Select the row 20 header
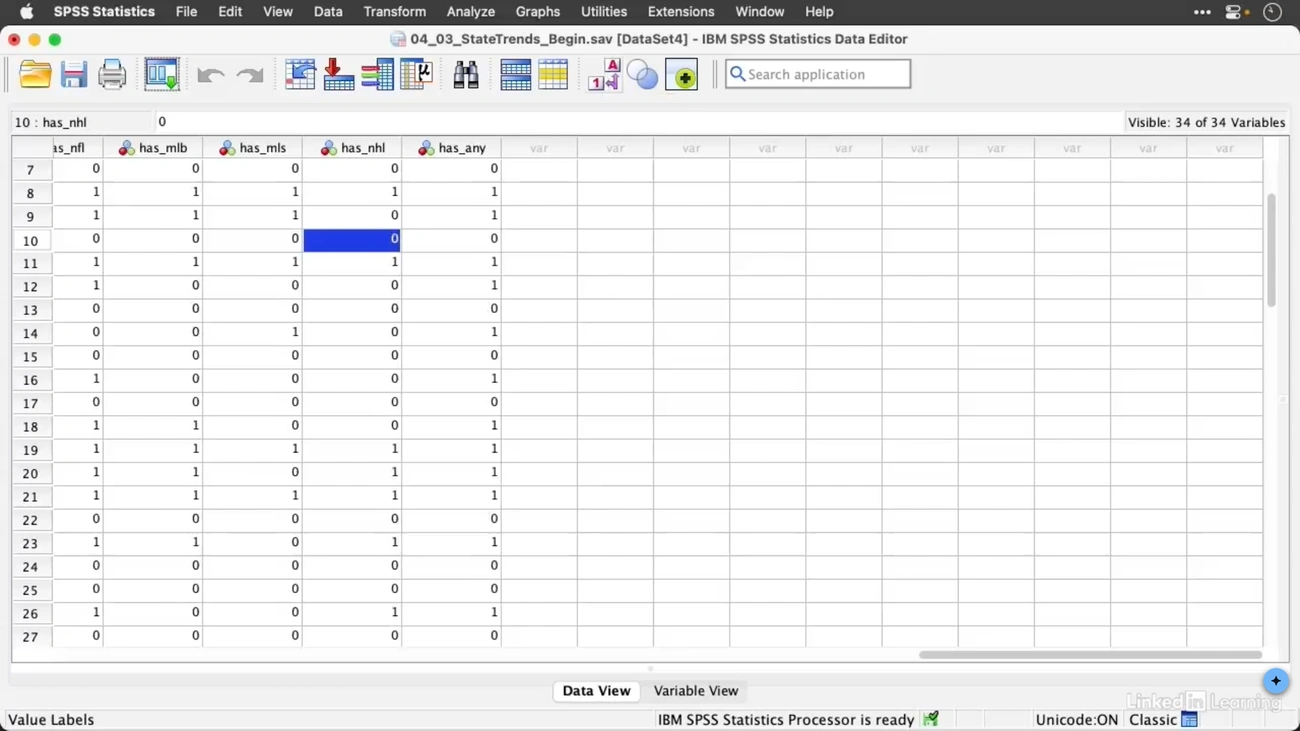The image size is (1300, 731). pyautogui.click(x=31, y=473)
